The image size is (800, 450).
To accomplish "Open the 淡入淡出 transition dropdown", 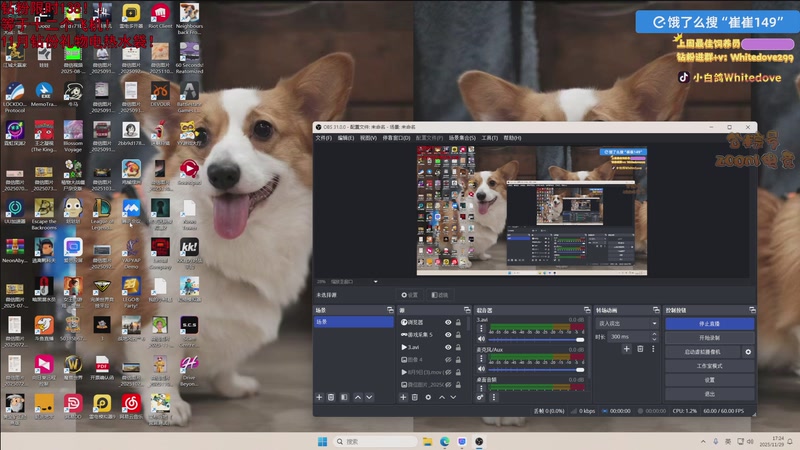I will (x=626, y=323).
